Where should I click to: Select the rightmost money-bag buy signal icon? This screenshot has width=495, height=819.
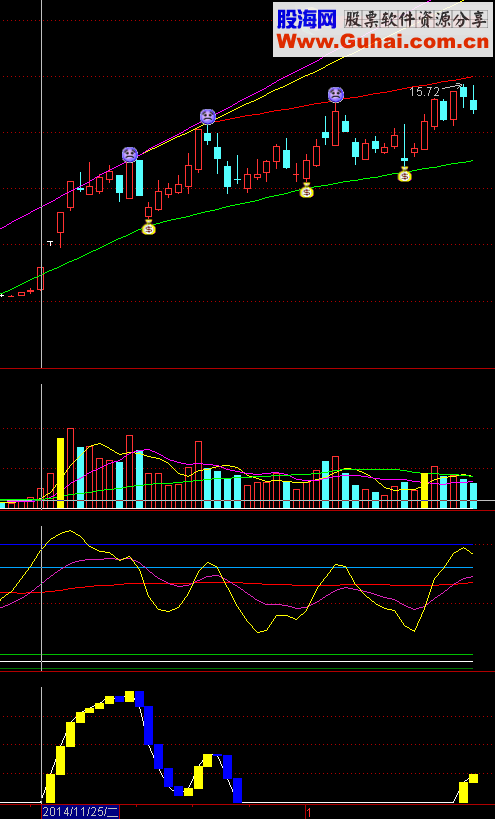tap(405, 174)
